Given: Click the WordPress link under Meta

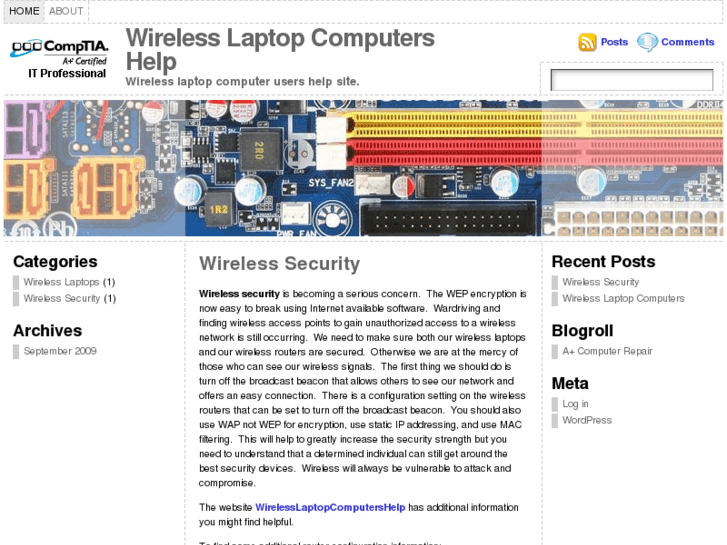Looking at the screenshot, I should 587,420.
